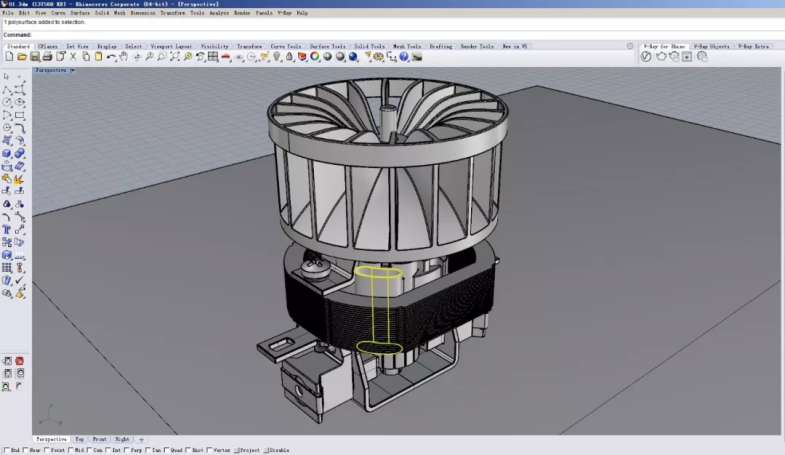Click the Cut scissors icon
The width and height of the screenshot is (785, 455).
(73, 57)
